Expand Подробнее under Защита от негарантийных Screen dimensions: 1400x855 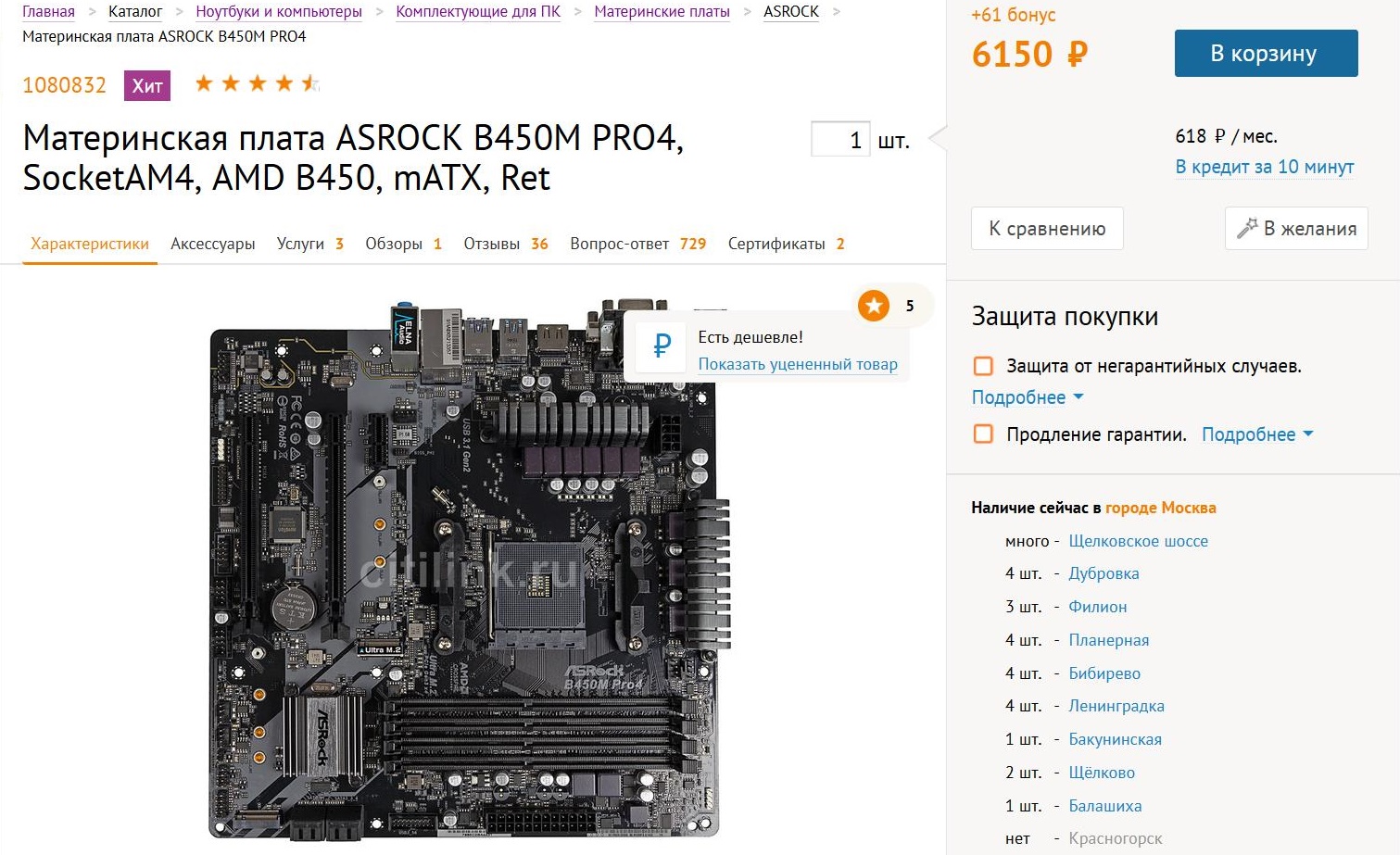pos(1028,397)
